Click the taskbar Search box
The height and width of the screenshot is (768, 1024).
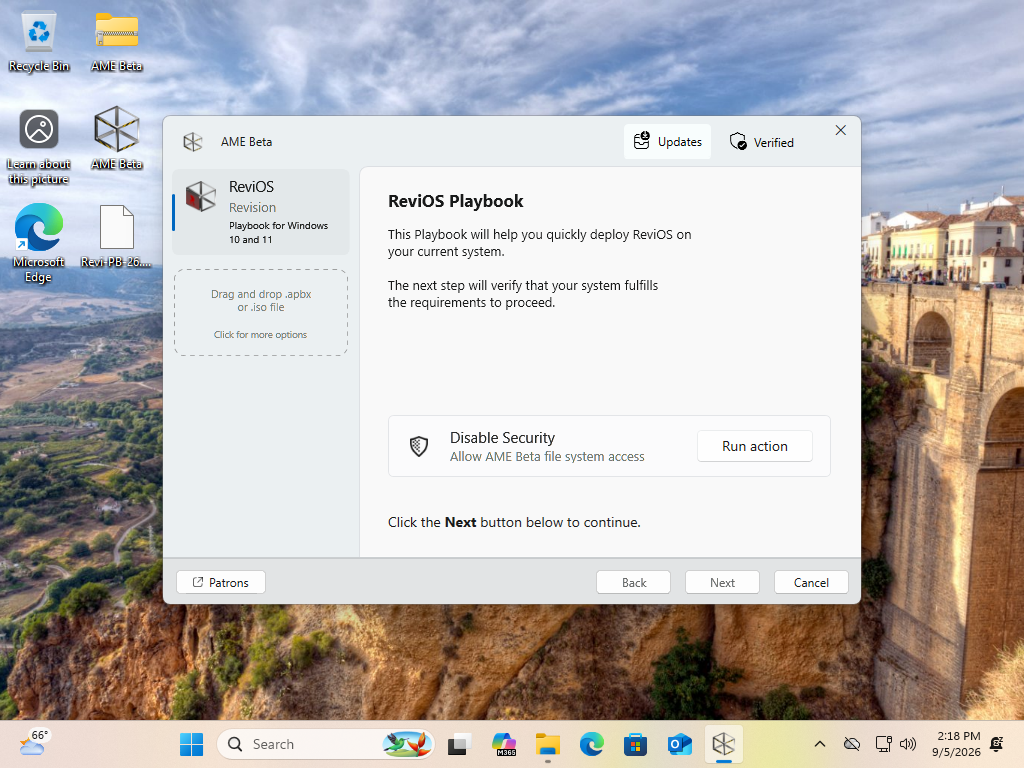coord(325,744)
